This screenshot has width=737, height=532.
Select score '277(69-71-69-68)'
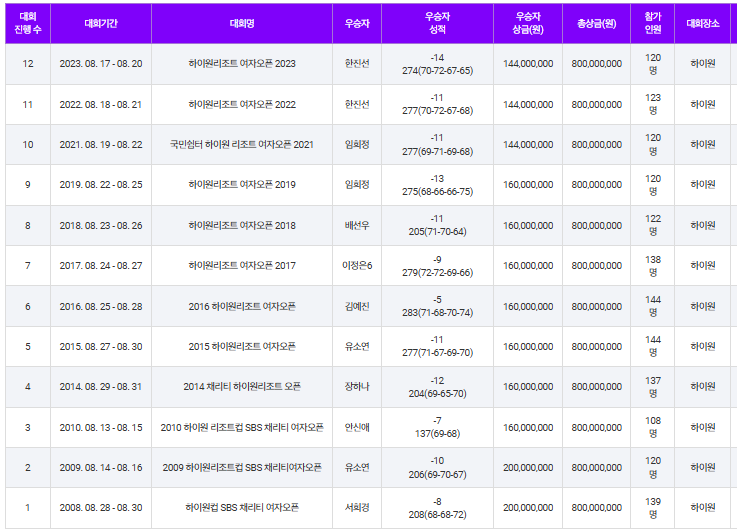[x=437, y=152]
